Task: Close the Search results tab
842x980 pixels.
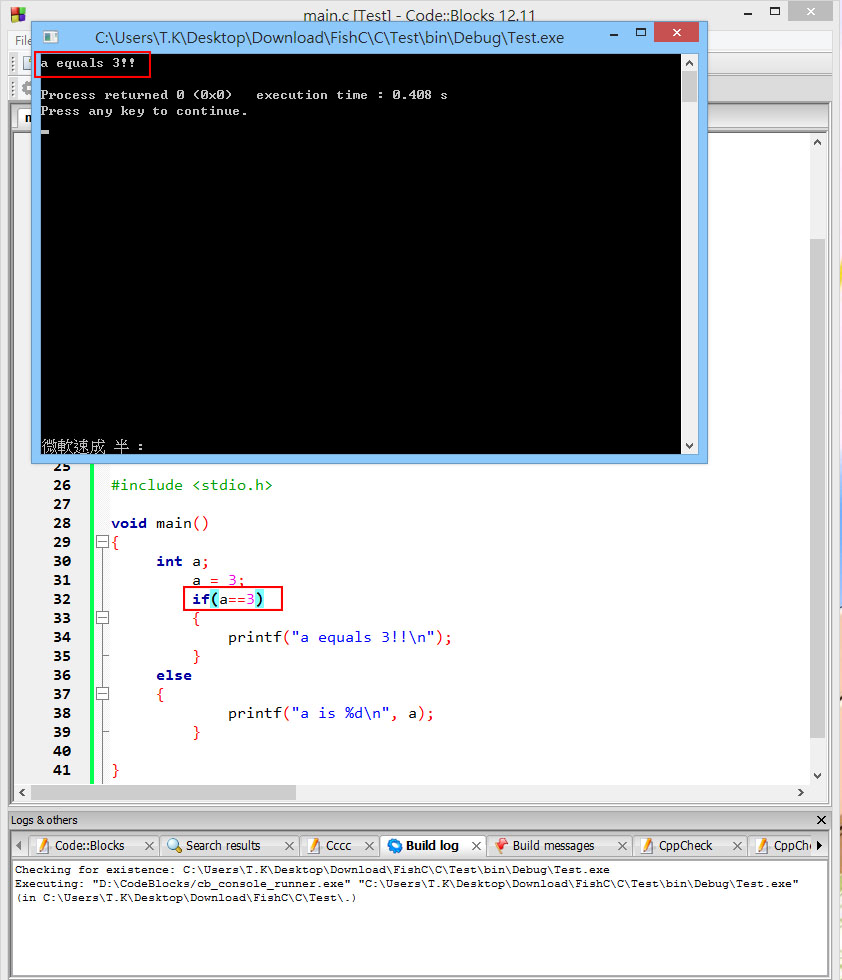Action: 289,846
